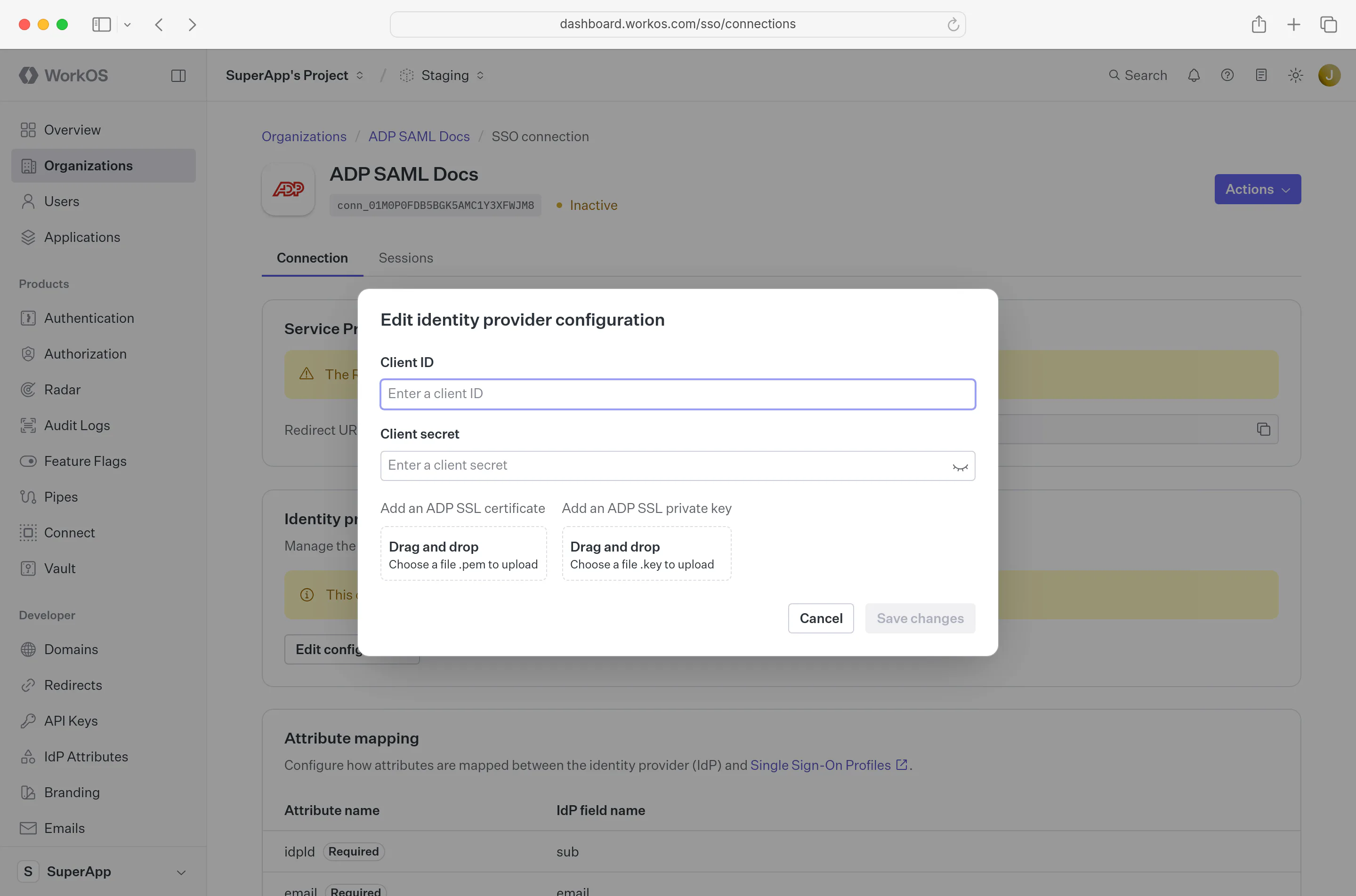
Task: Click the connection ID conn_01M0P0FDB5BGK5AMC1Y3XFWJM8
Action: click(x=435, y=206)
